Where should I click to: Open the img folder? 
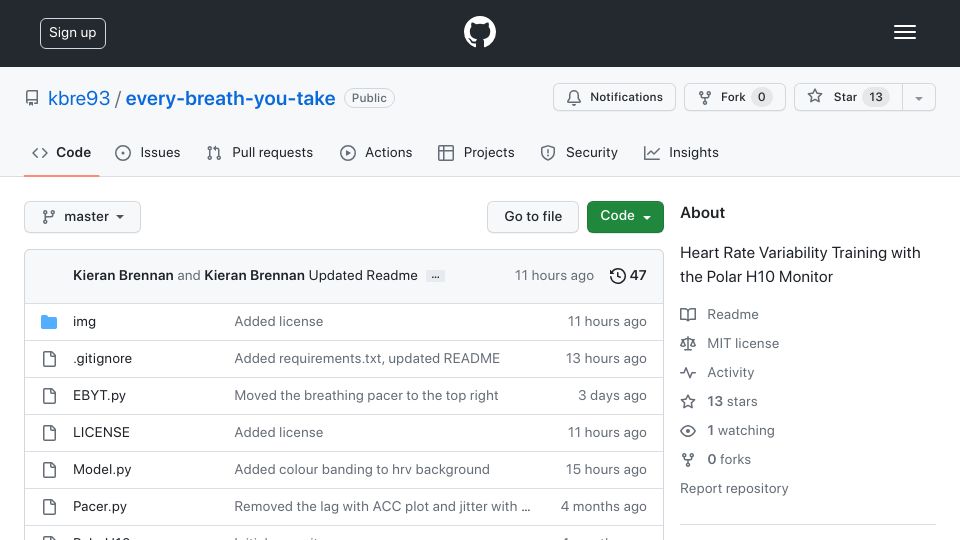(x=84, y=321)
